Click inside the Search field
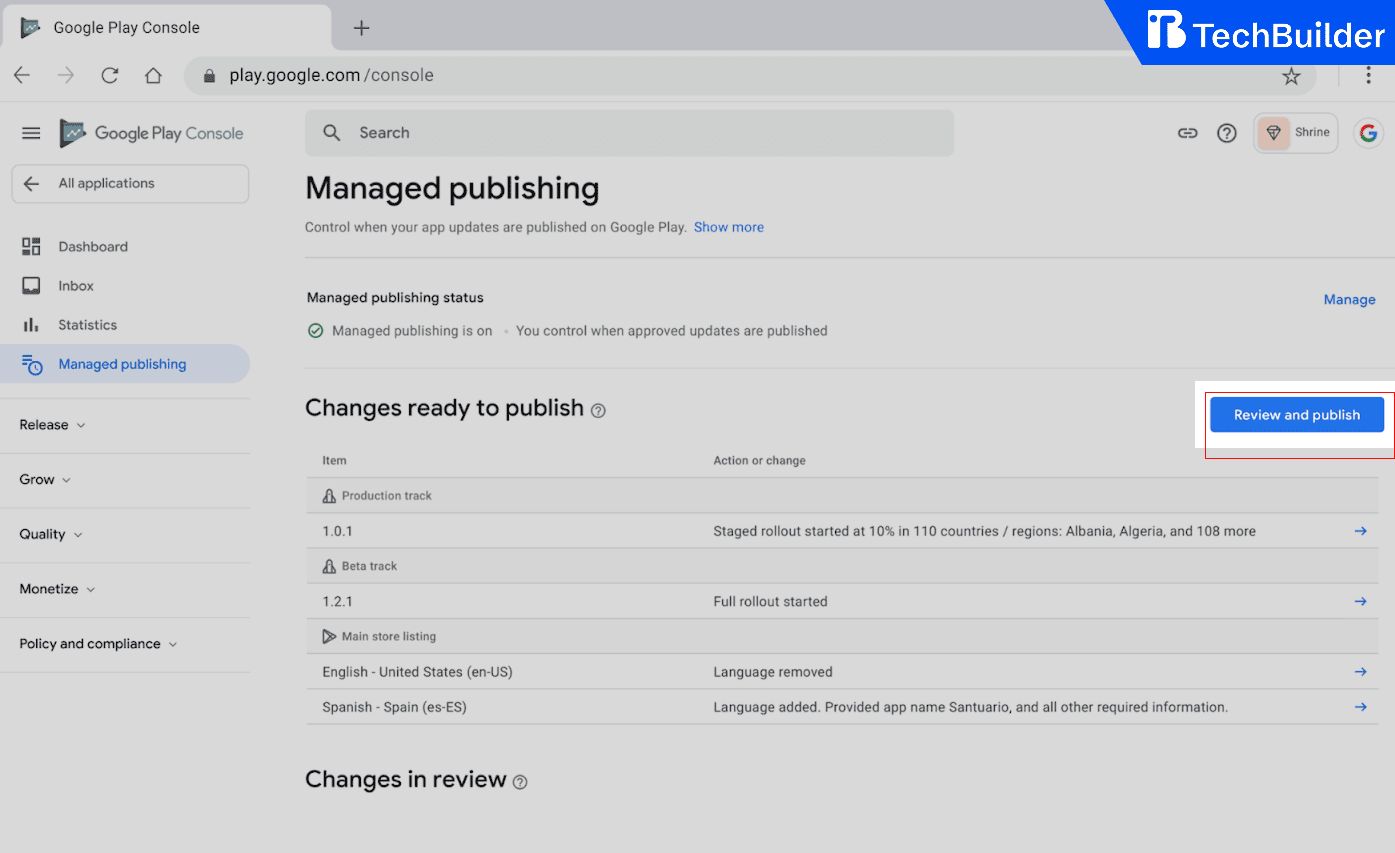This screenshot has width=1395, height=853. tap(630, 132)
